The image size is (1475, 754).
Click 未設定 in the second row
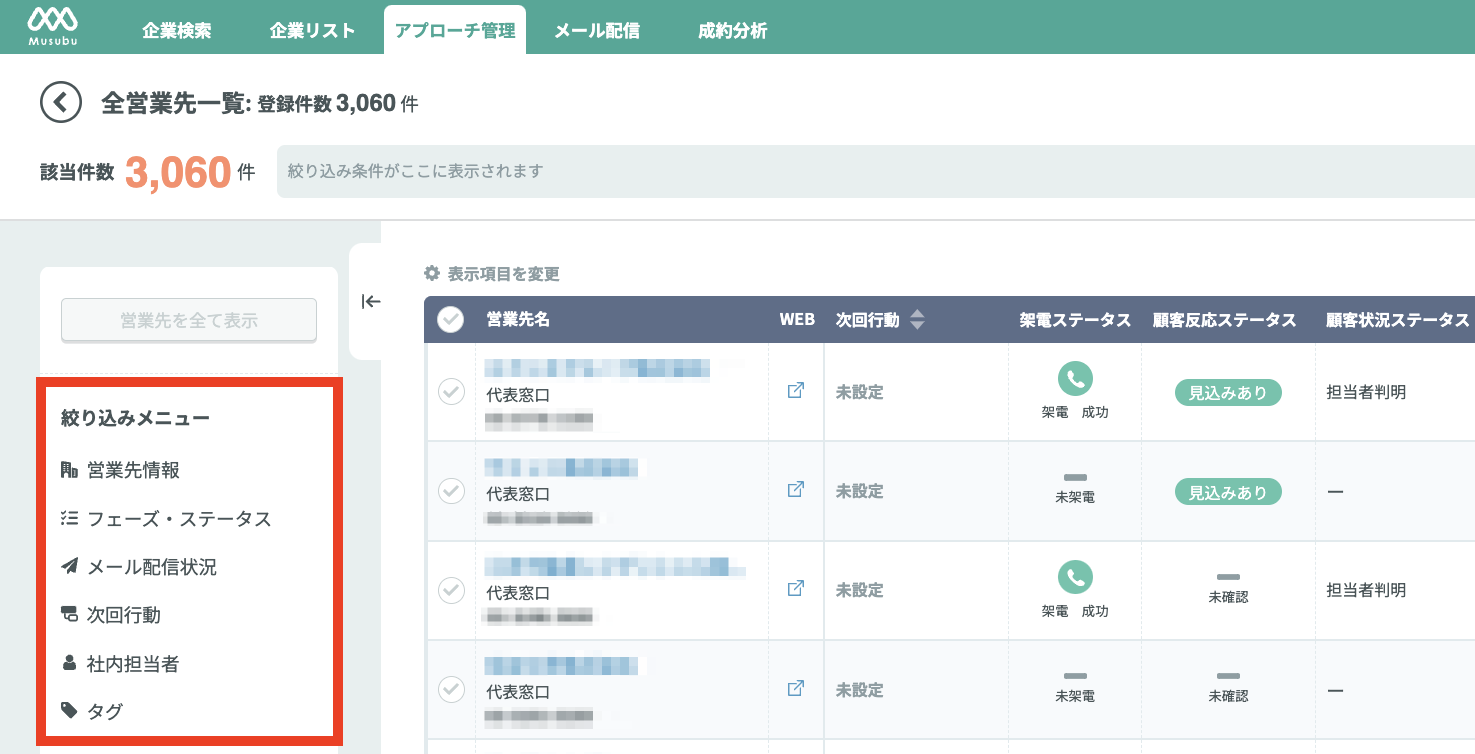click(860, 491)
